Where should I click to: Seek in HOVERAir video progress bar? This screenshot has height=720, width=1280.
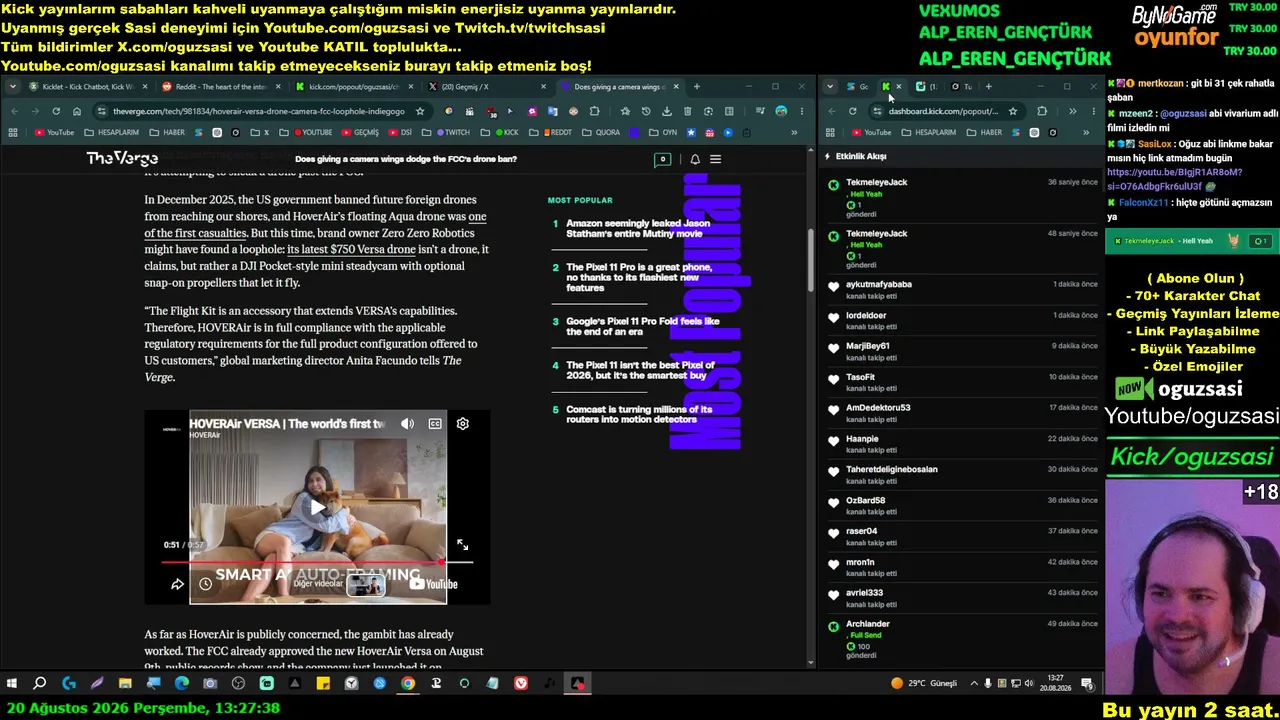point(318,562)
